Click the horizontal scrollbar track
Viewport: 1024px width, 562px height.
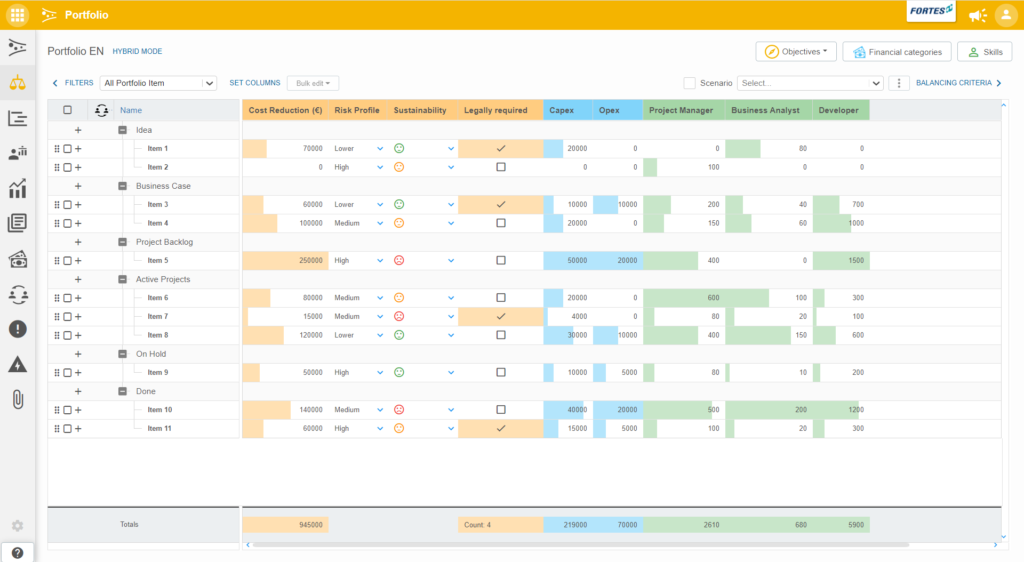point(581,544)
